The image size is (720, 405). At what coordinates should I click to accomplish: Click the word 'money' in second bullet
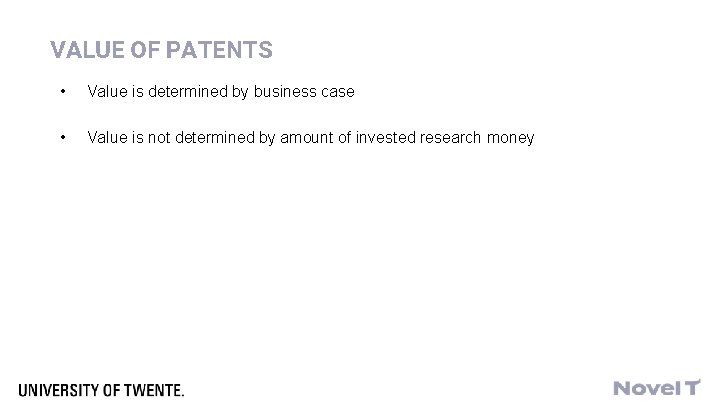coord(511,139)
